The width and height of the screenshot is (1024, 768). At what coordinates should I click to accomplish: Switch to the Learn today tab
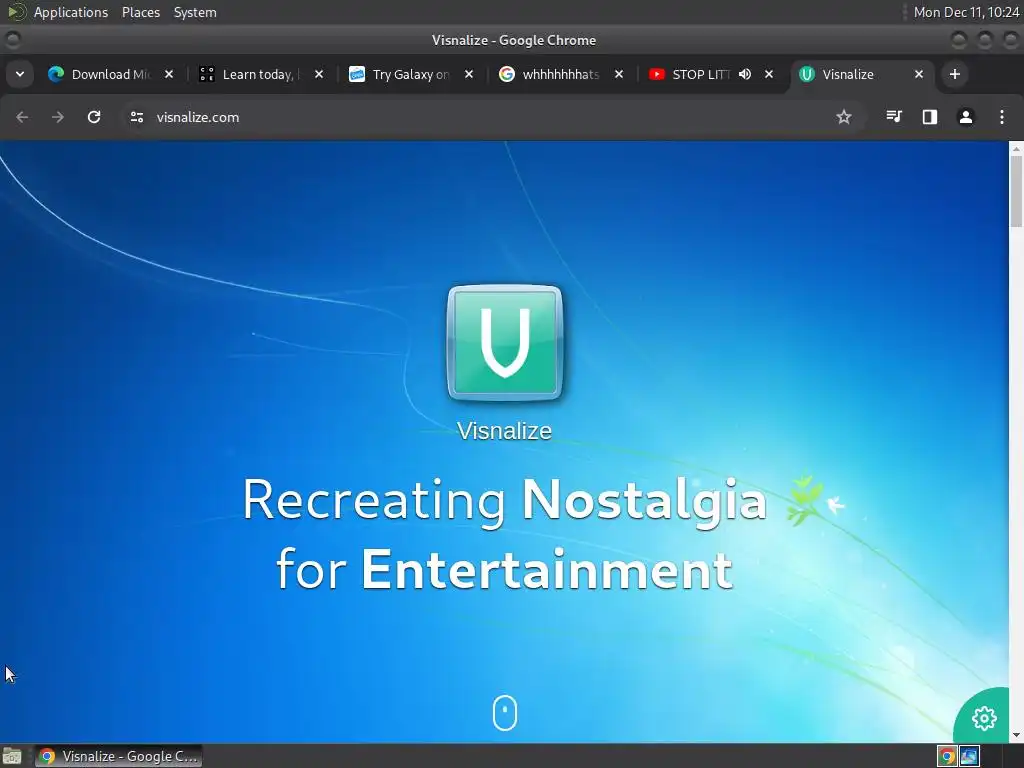tap(258, 74)
